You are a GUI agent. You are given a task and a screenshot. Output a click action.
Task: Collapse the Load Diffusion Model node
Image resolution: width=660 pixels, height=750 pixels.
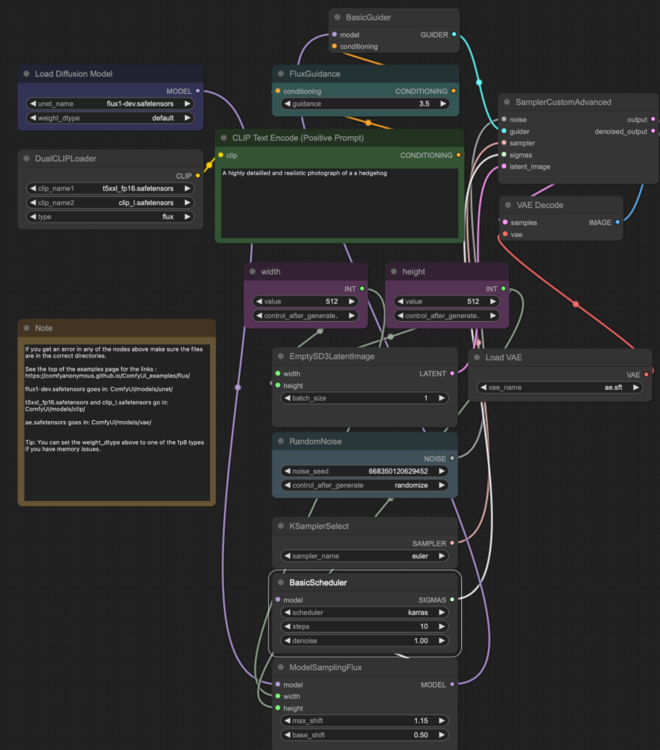click(x=27, y=74)
